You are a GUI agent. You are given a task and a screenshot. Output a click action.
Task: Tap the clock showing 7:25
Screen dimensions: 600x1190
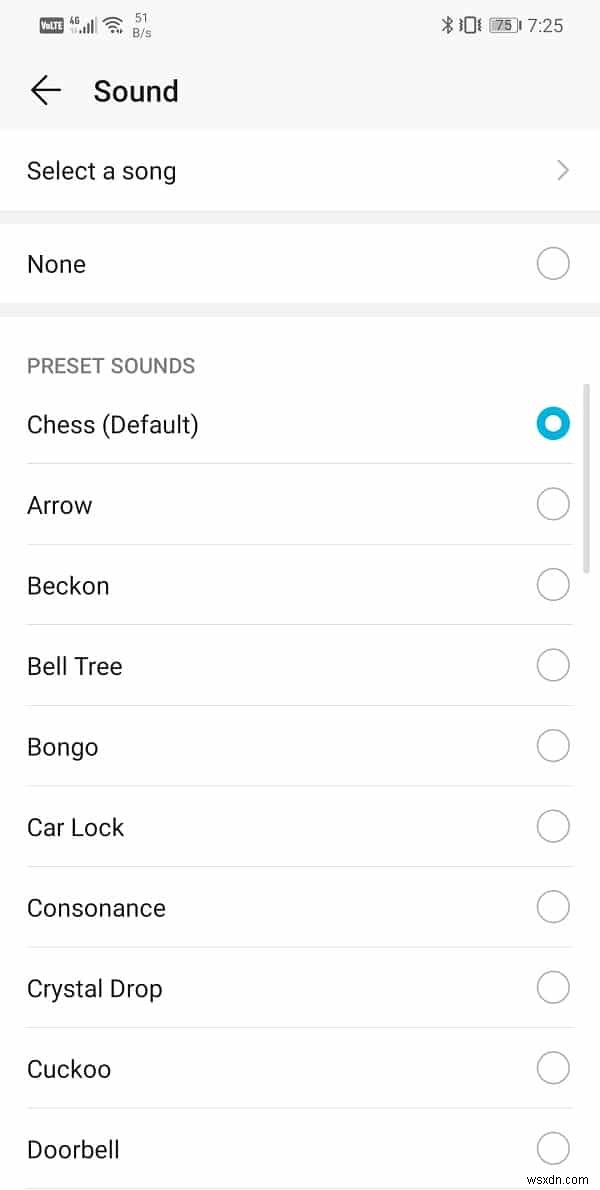(547, 25)
